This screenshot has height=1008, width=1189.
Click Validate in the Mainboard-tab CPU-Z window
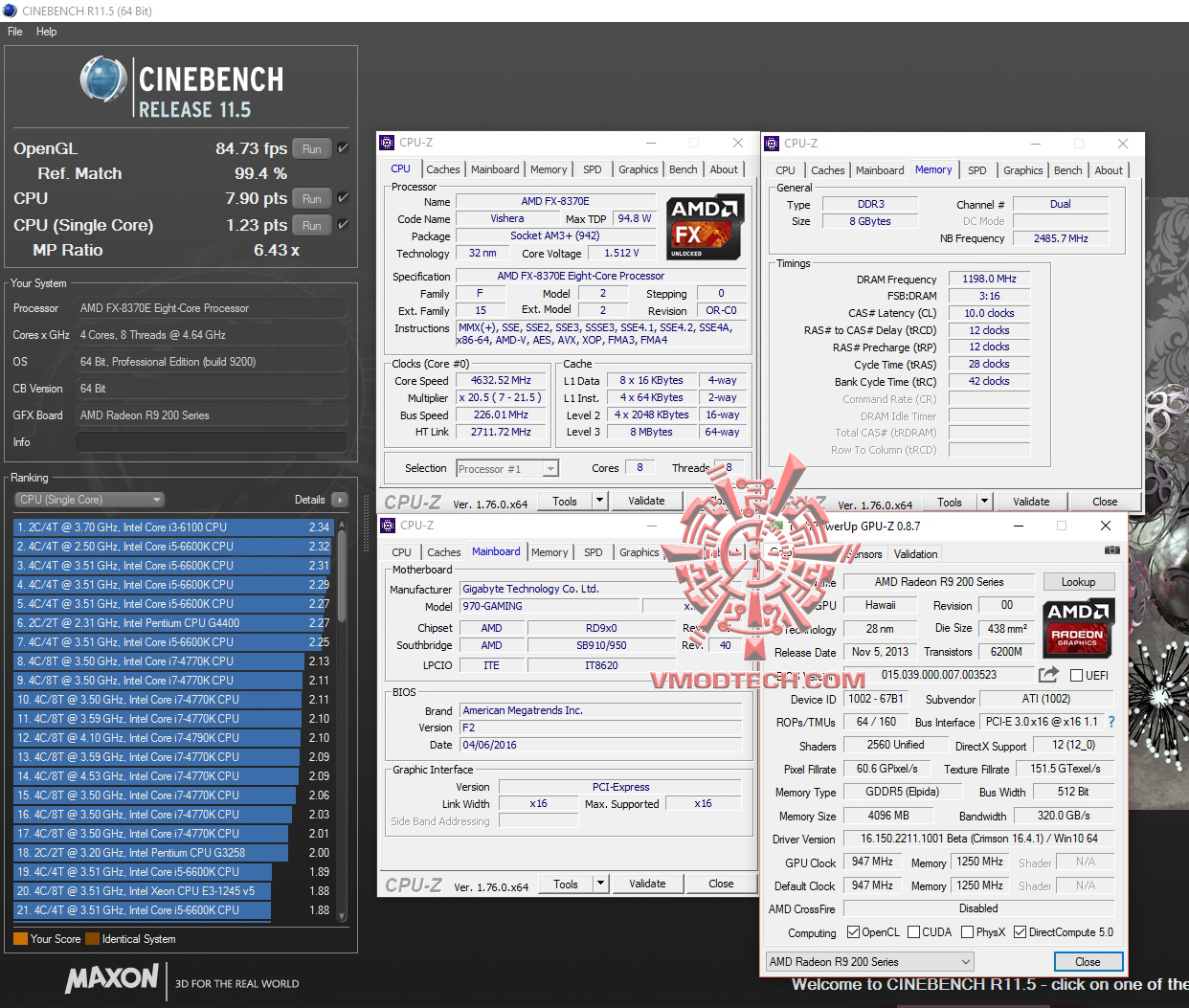(647, 884)
